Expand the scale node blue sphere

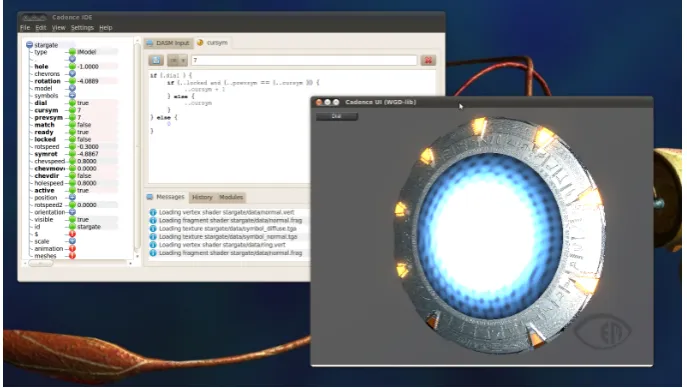point(72,241)
